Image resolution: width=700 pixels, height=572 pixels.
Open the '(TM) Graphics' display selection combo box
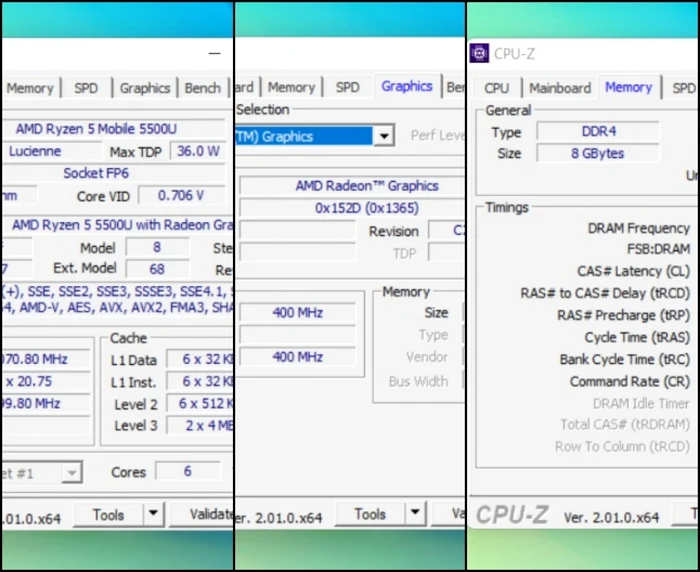[x=315, y=136]
